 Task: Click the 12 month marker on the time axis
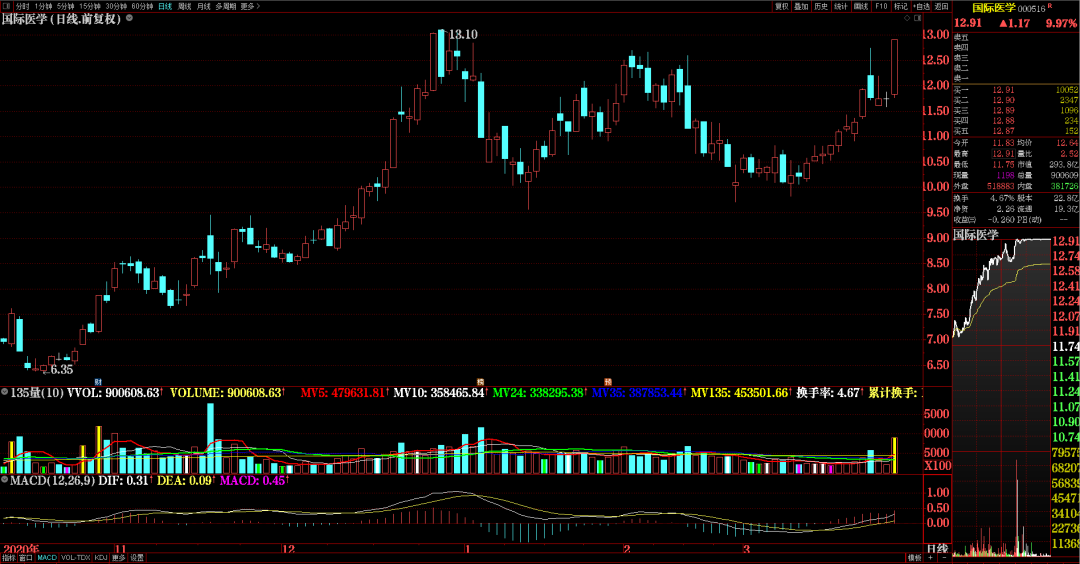pos(289,550)
